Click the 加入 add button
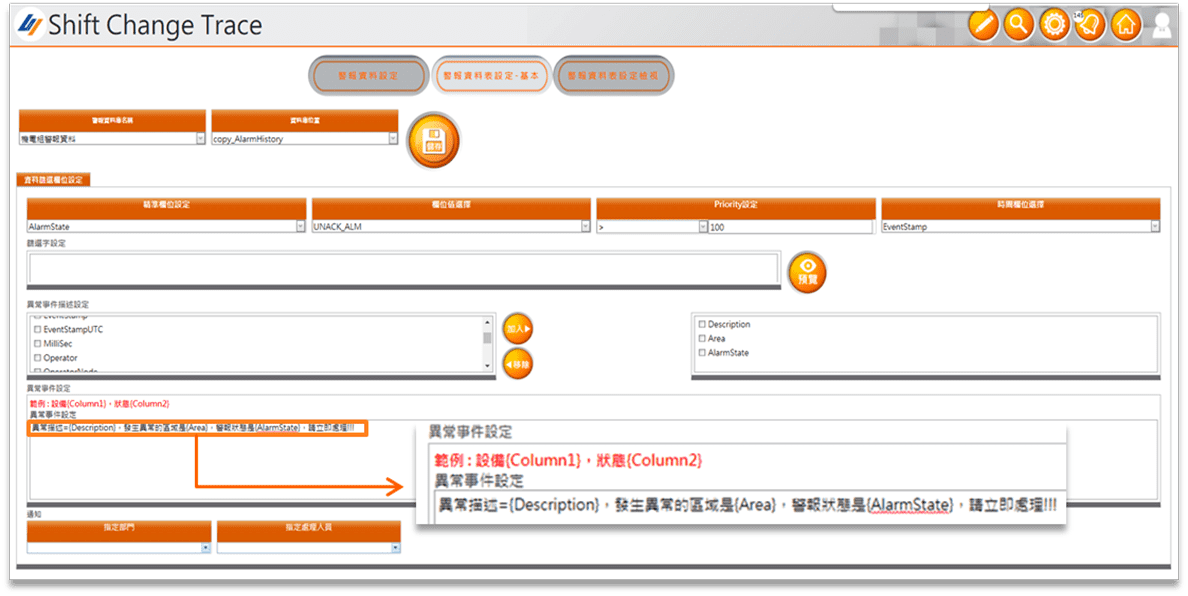Image resolution: width=1188 pixels, height=596 pixels. click(x=518, y=327)
